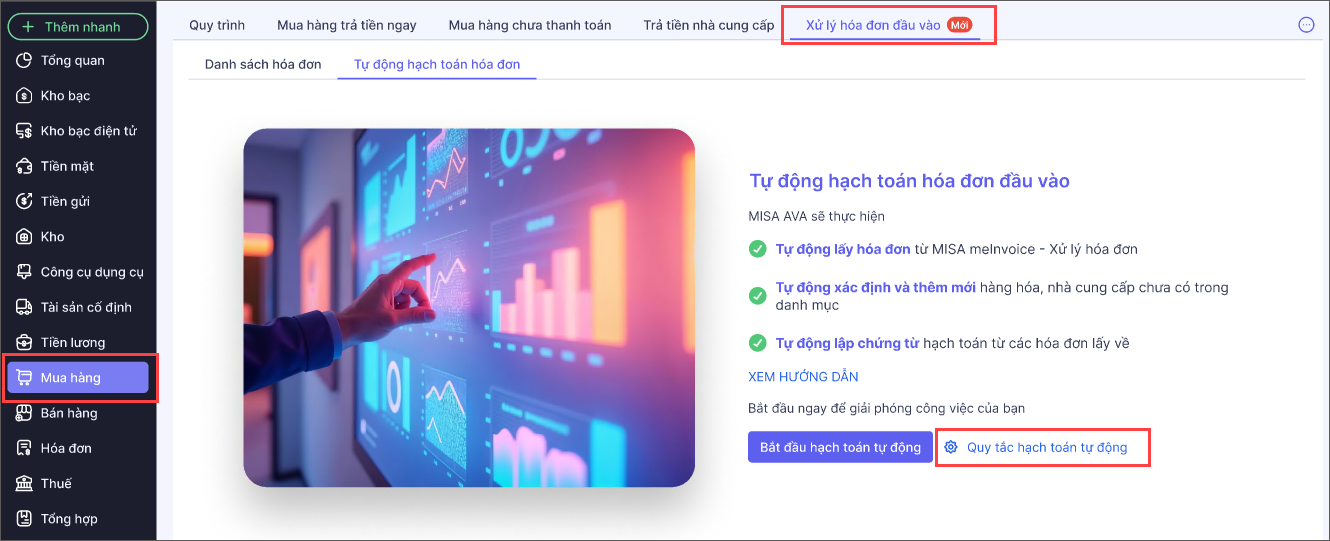The width and height of the screenshot is (1330, 541).
Task: Select Tự động hạch toán hóa đơn subtab
Action: (437, 64)
